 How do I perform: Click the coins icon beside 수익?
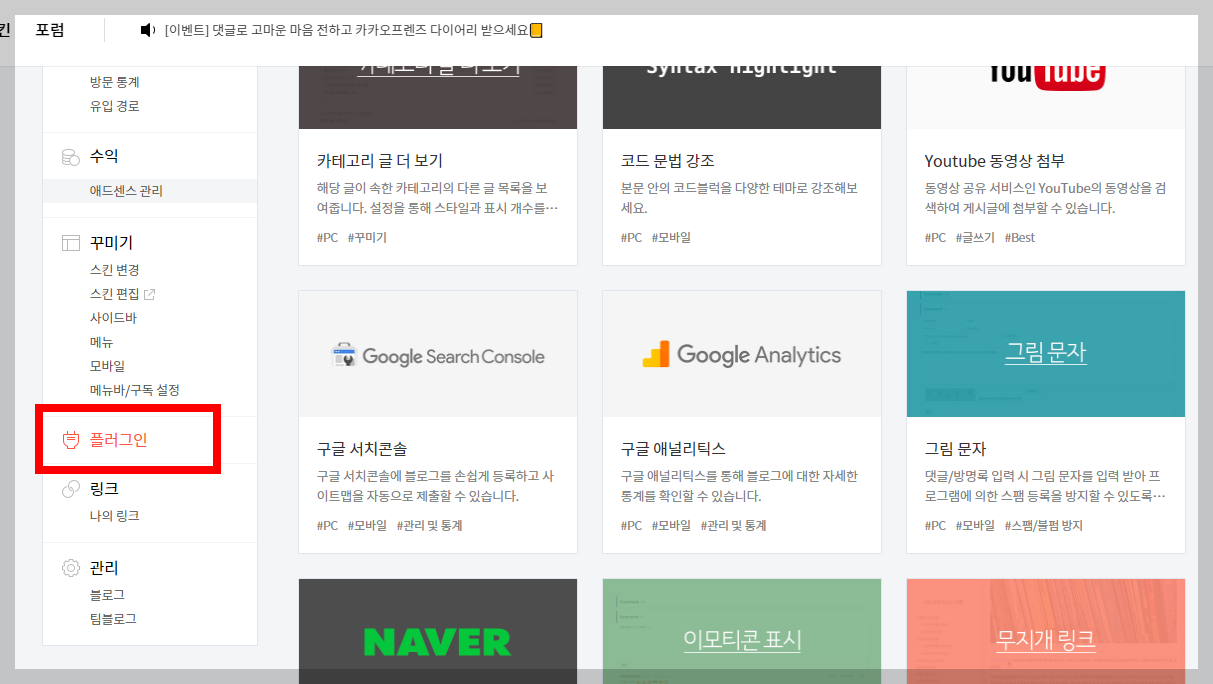71,157
